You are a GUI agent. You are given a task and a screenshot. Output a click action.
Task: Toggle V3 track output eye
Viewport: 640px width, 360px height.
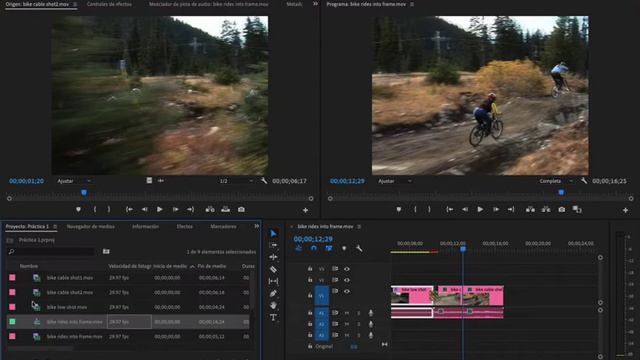[347, 269]
